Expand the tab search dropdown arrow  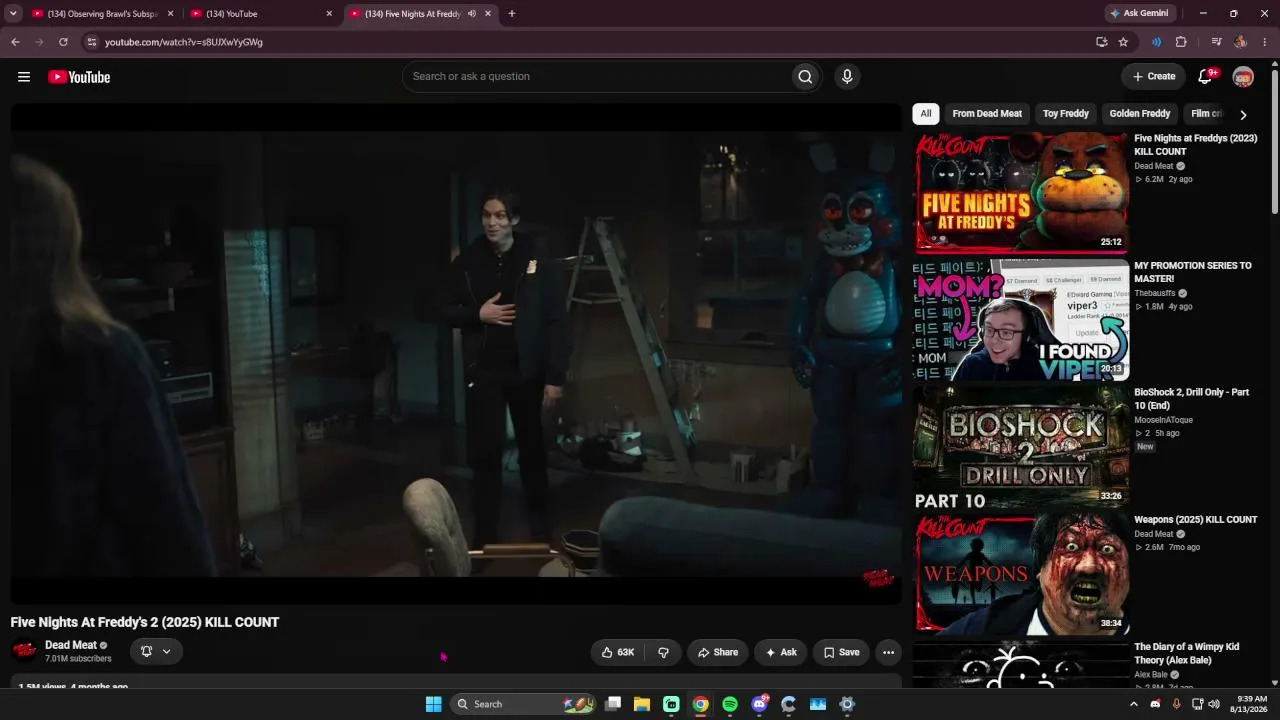click(x=13, y=14)
